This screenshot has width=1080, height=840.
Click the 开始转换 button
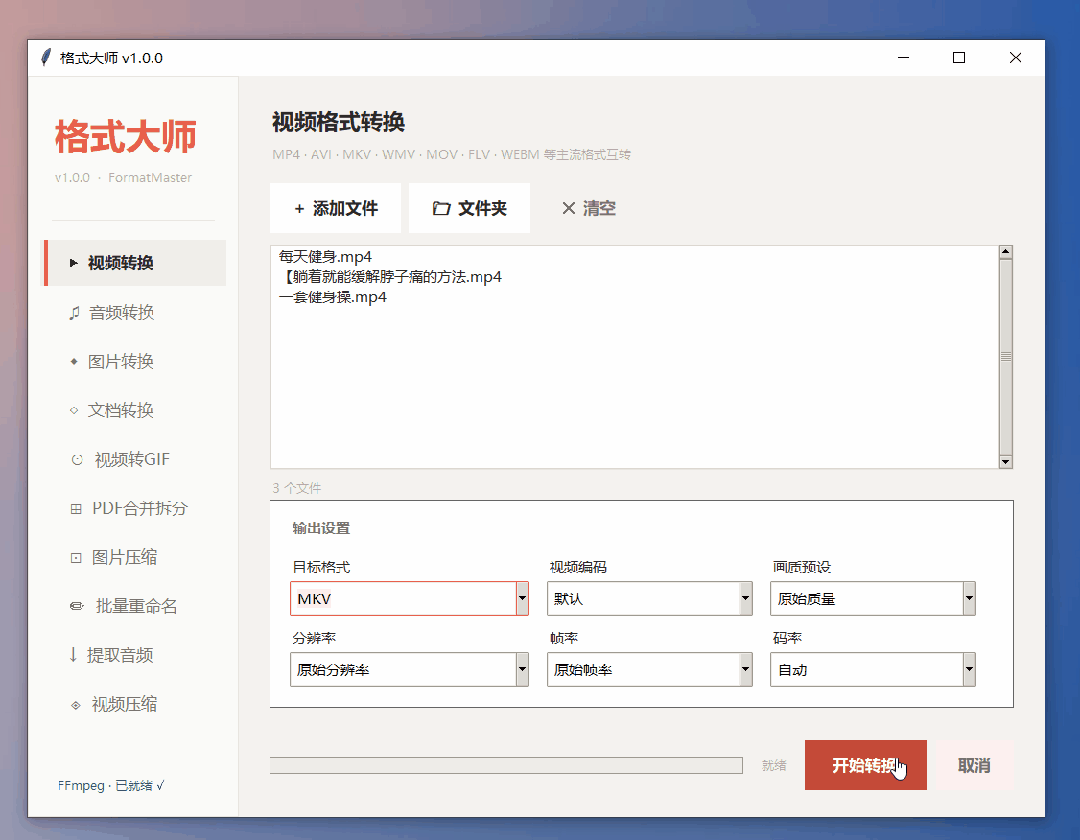(866, 765)
